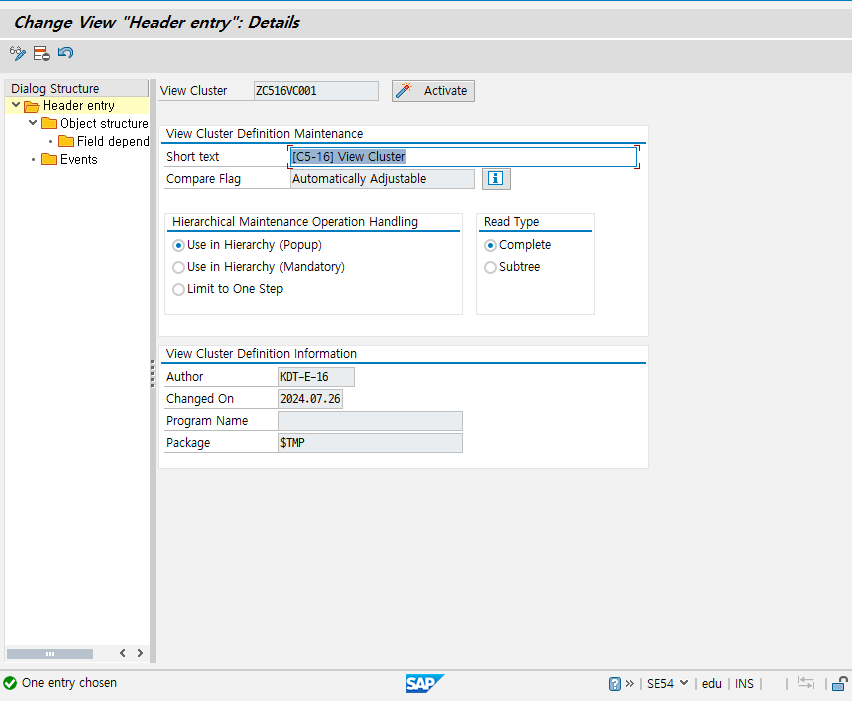Collapse the Header entry tree node

(x=16, y=105)
